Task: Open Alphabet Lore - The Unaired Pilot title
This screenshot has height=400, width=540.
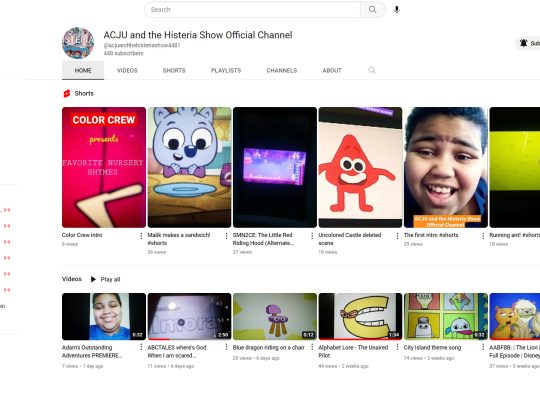Action: [x=353, y=351]
